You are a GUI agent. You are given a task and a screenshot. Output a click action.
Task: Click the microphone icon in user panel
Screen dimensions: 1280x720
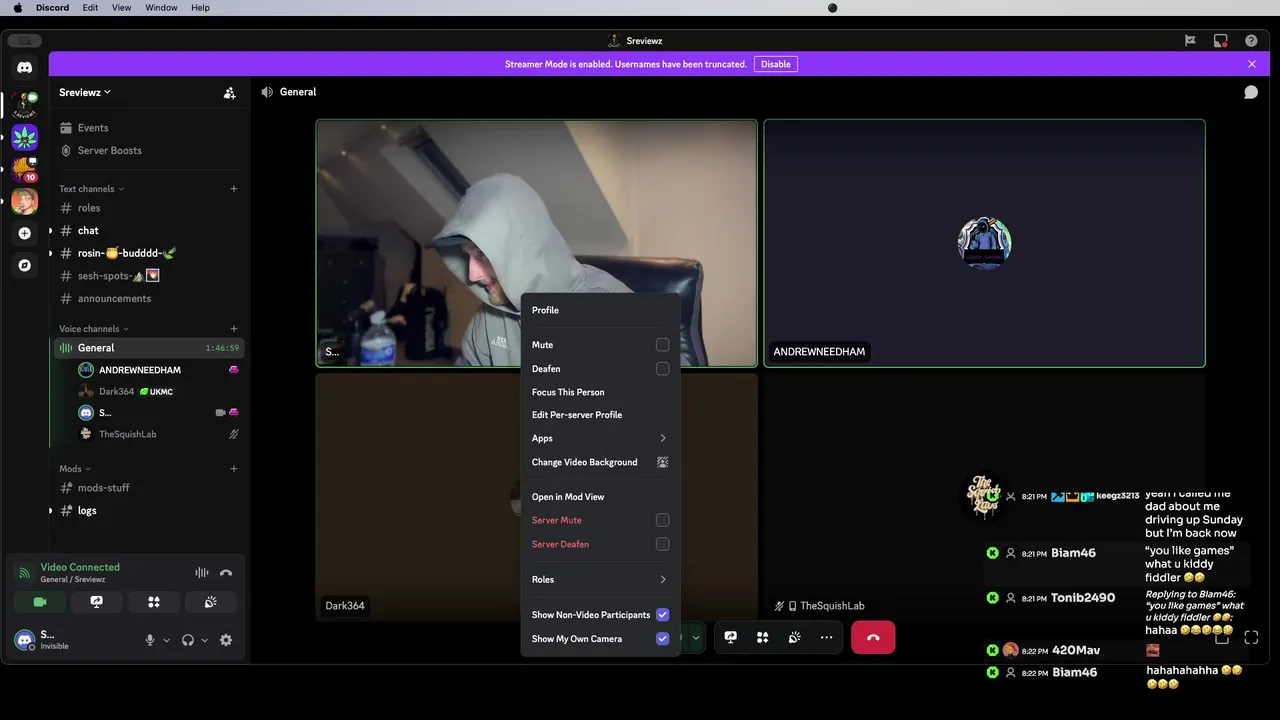[150, 640]
